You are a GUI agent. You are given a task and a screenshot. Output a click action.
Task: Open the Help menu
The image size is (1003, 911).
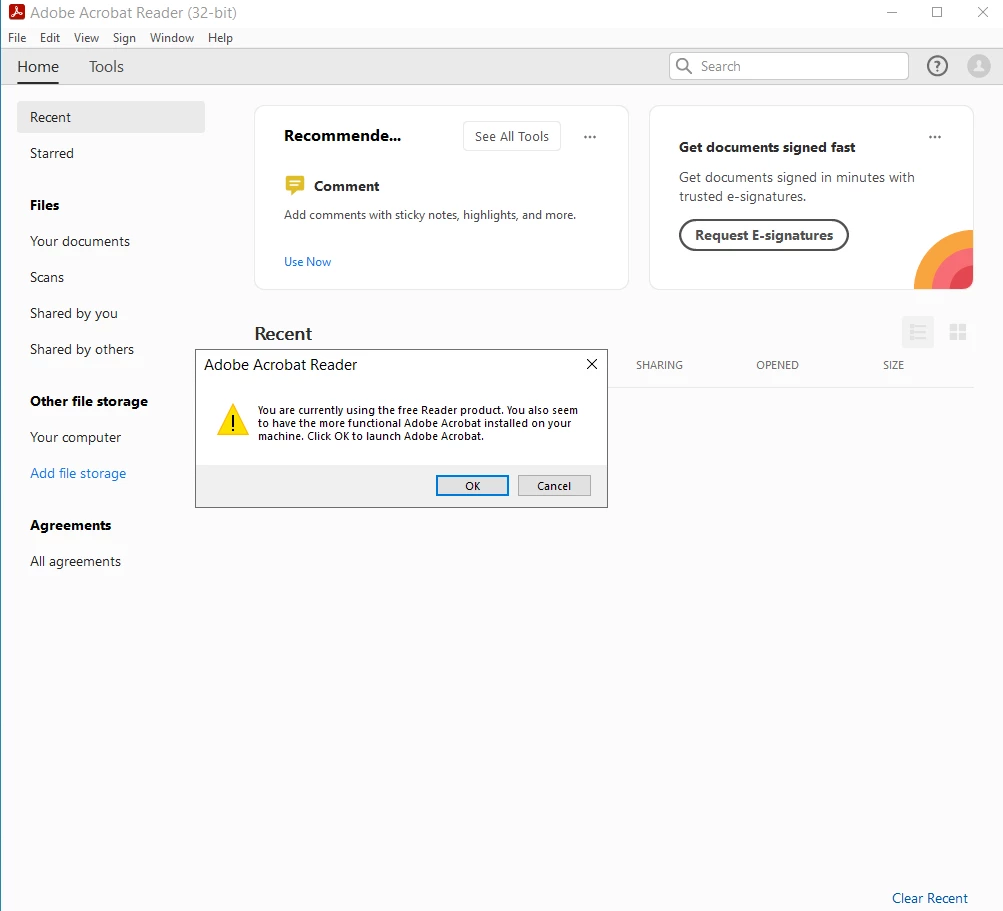pos(220,38)
